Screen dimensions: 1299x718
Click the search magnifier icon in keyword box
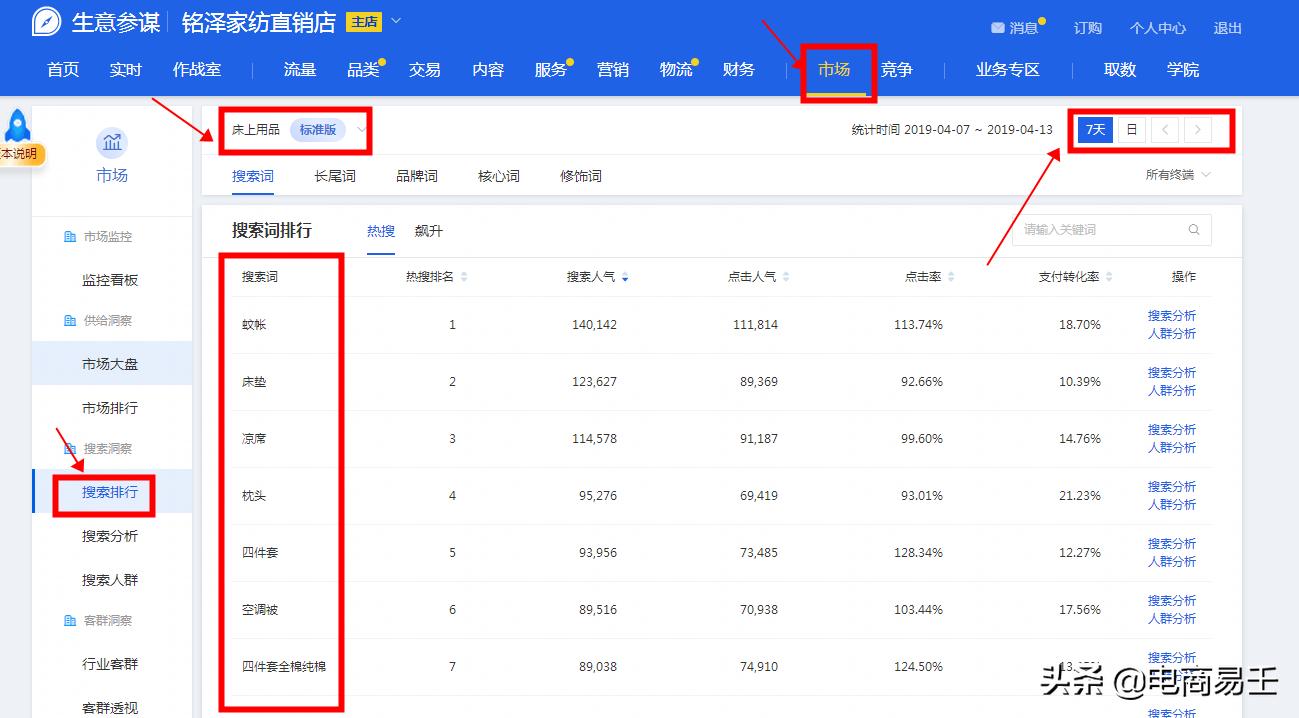coord(1194,229)
